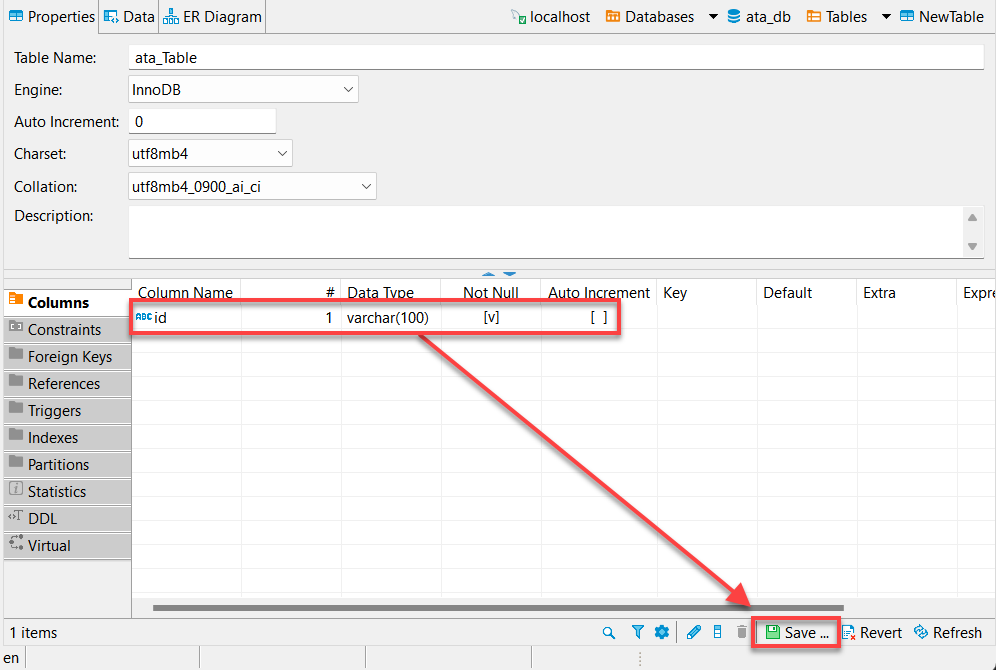
Task: Open the configure columns gear icon
Action: [662, 632]
